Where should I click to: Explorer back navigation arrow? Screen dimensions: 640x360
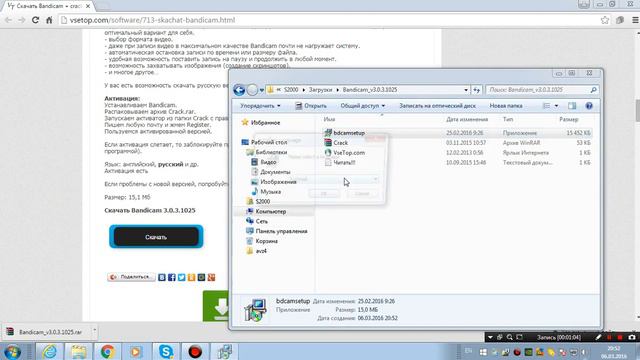tap(239, 90)
